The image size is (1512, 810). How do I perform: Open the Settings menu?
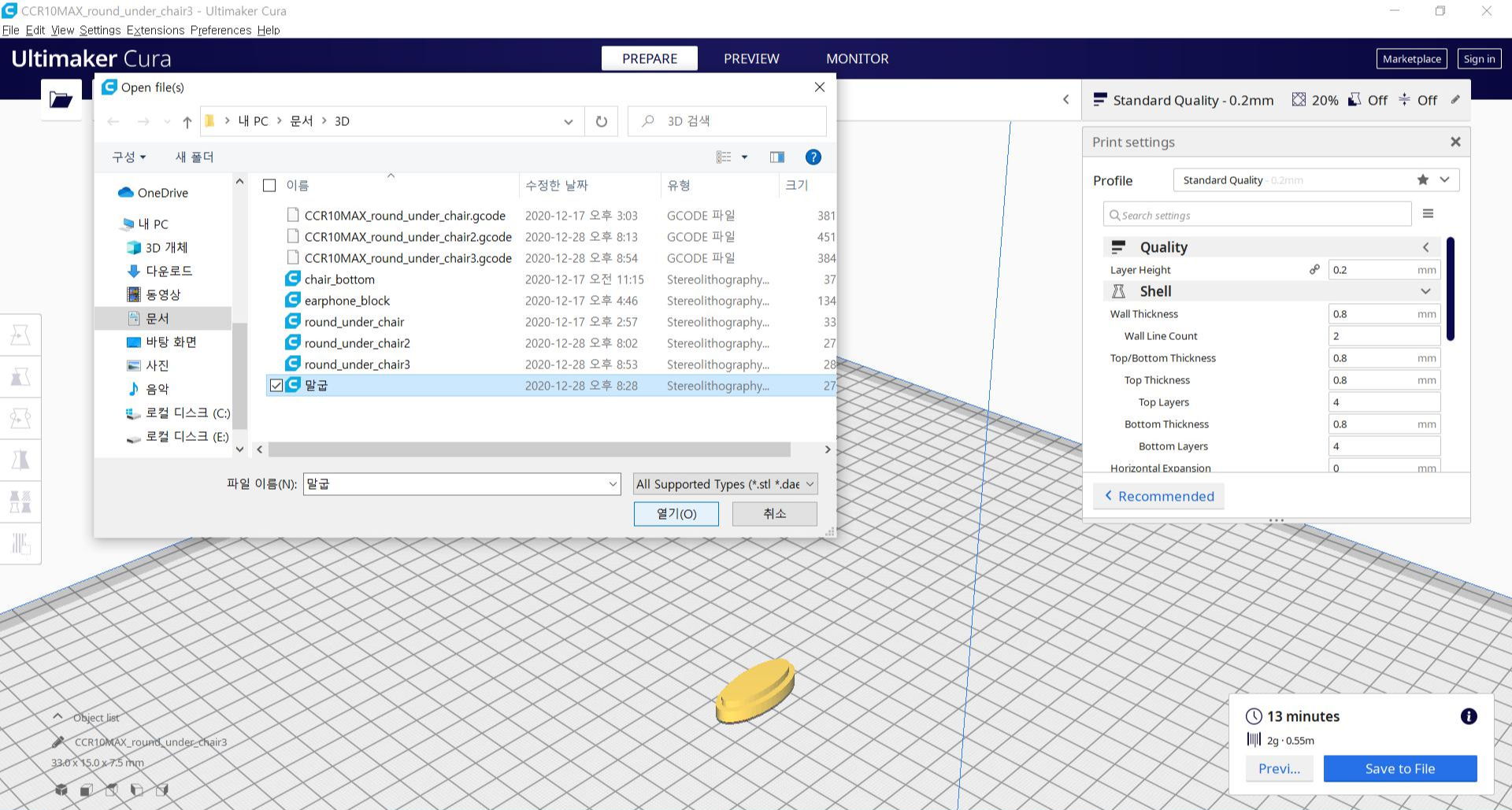(x=100, y=30)
